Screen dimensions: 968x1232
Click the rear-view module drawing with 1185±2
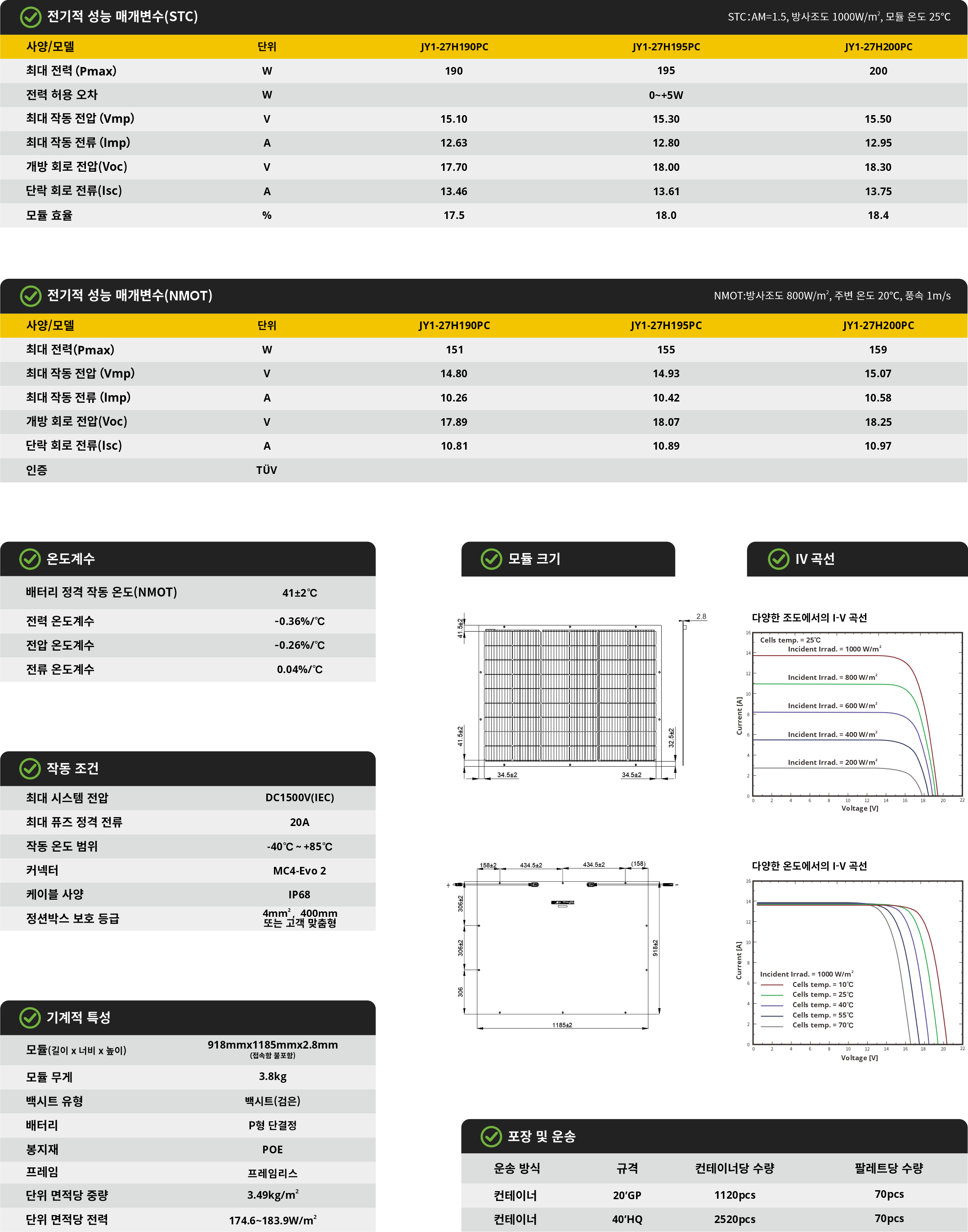point(562,946)
